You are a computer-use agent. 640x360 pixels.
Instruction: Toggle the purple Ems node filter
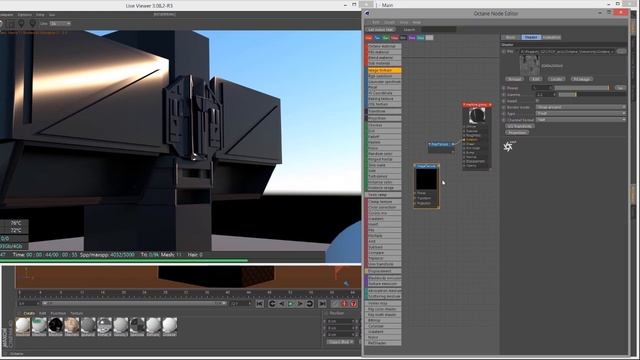tap(412, 38)
